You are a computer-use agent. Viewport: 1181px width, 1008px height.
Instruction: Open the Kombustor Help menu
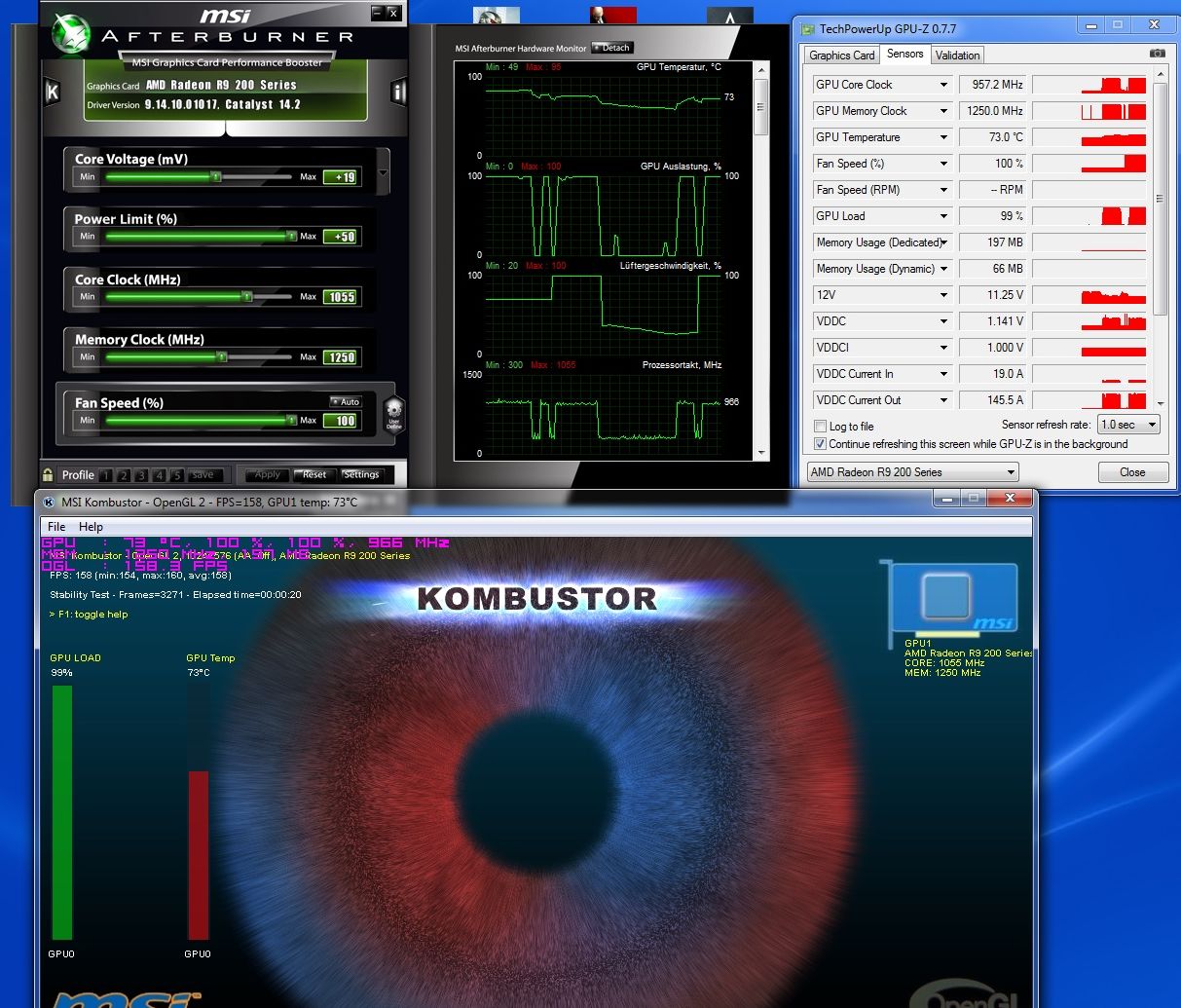tap(91, 526)
